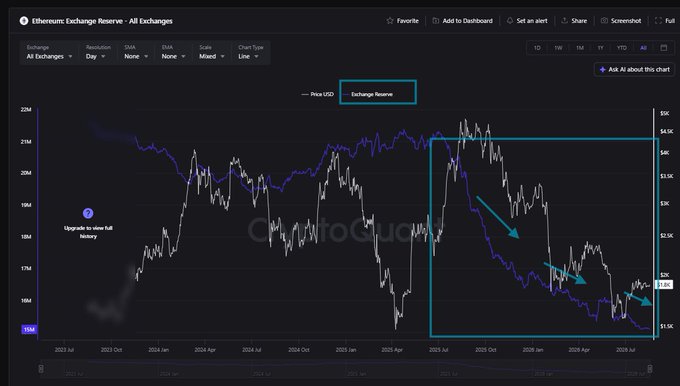The image size is (680, 386).
Task: Open the Exchange All Exchanges dropdown
Action: tap(49, 52)
